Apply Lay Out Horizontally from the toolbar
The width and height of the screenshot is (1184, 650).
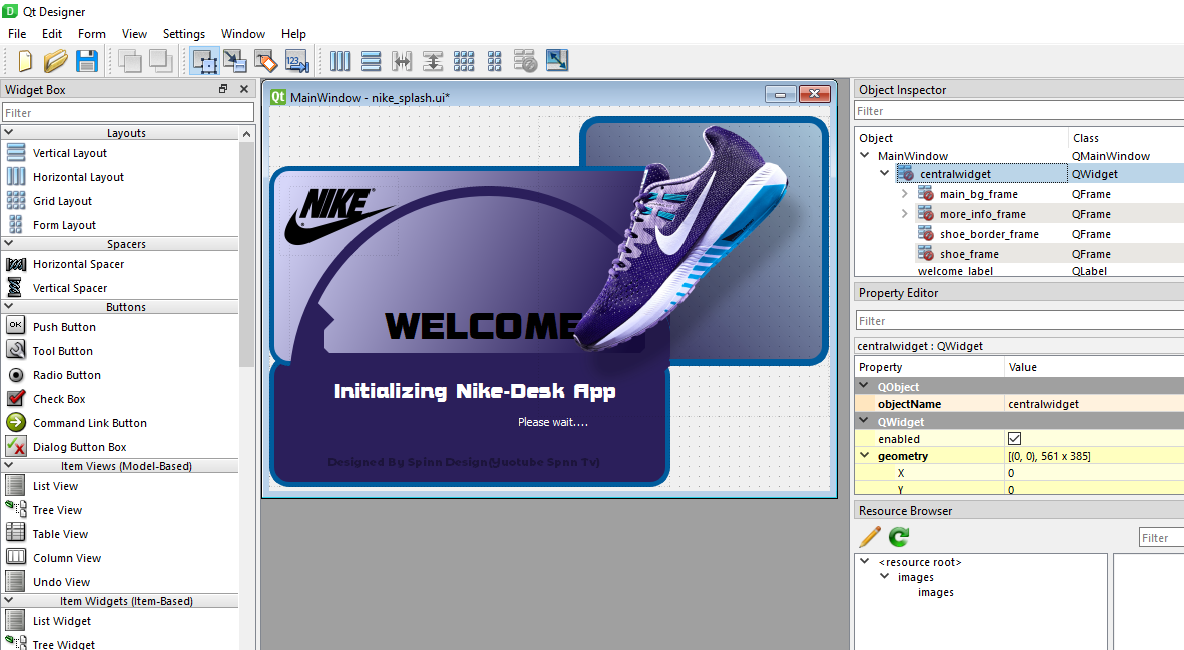340,61
